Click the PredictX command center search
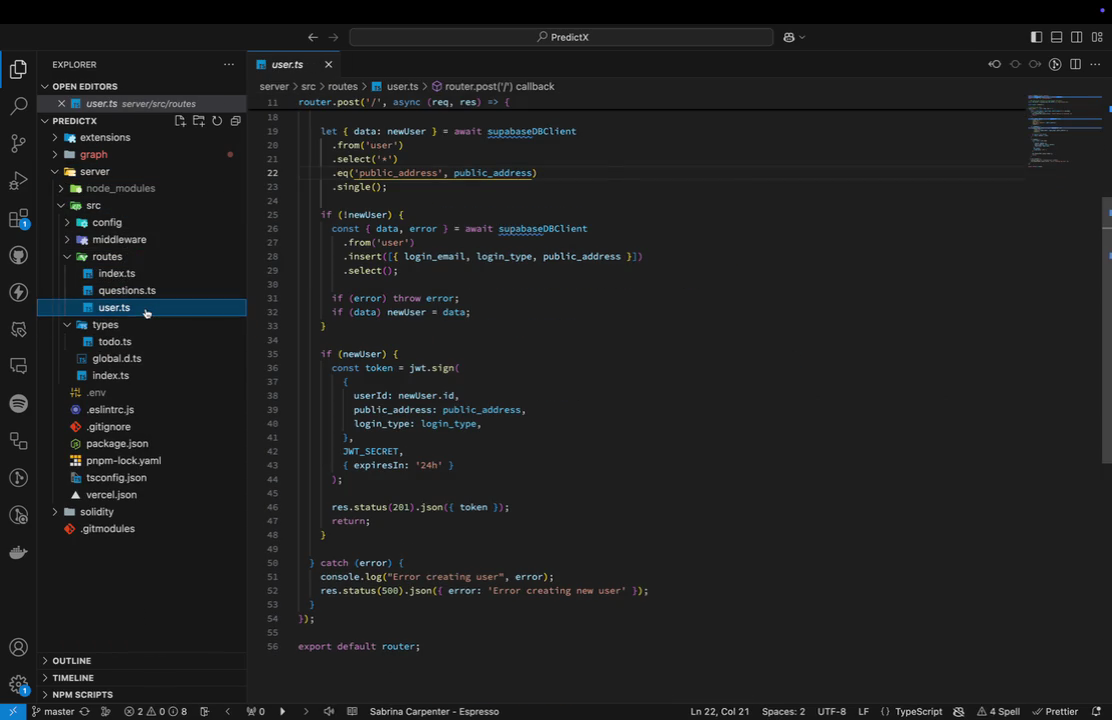Image resolution: width=1112 pixels, height=720 pixels. 561,37
